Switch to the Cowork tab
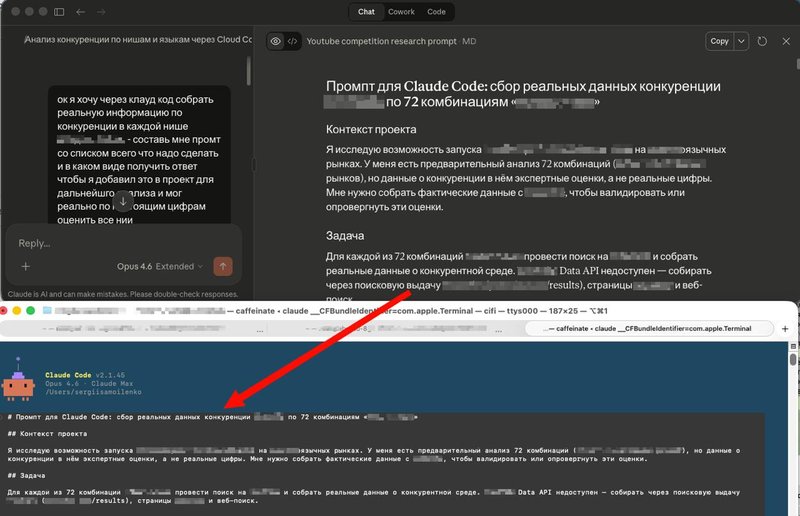Image resolution: width=800 pixels, height=516 pixels. [x=401, y=12]
